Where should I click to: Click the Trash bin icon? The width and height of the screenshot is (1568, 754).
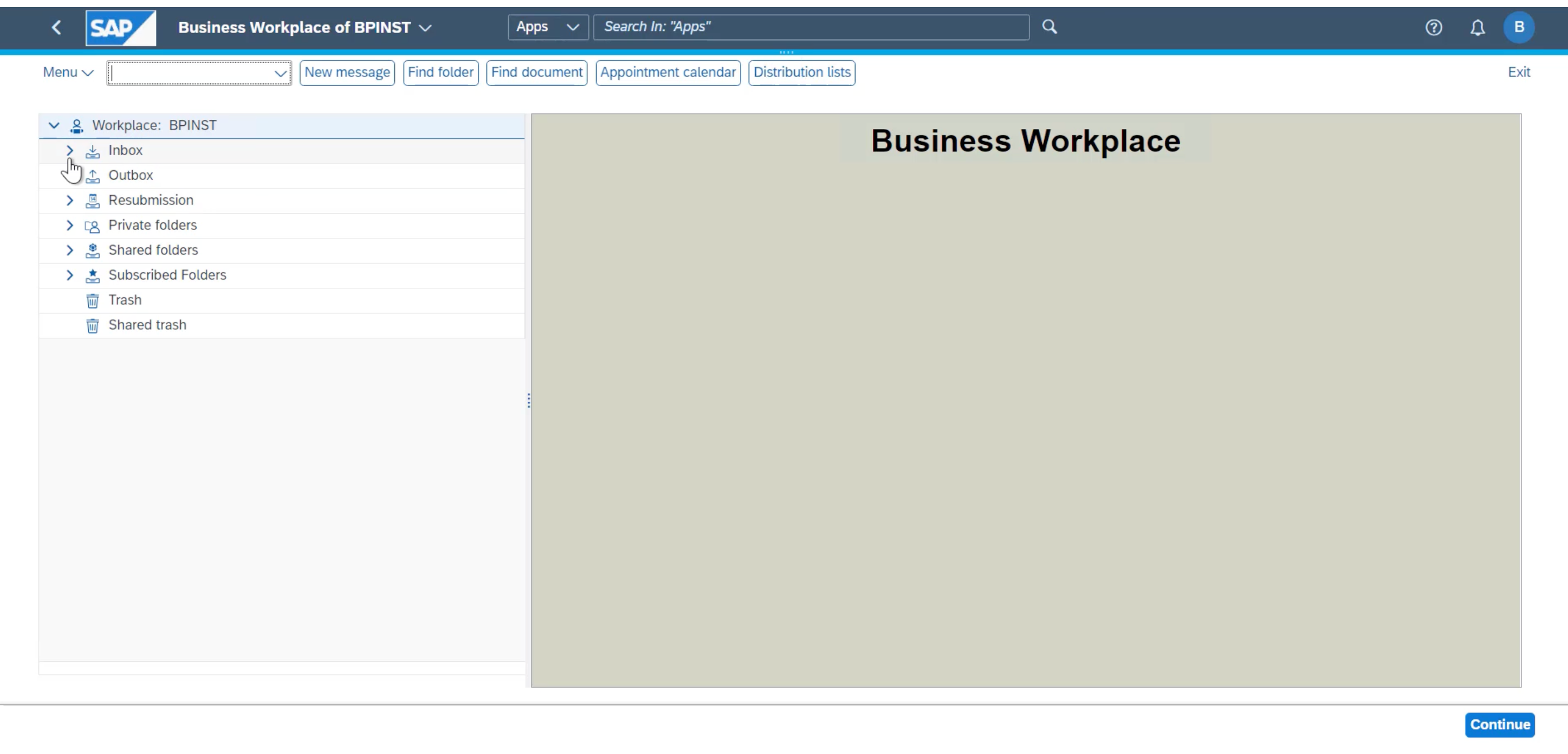(x=93, y=300)
